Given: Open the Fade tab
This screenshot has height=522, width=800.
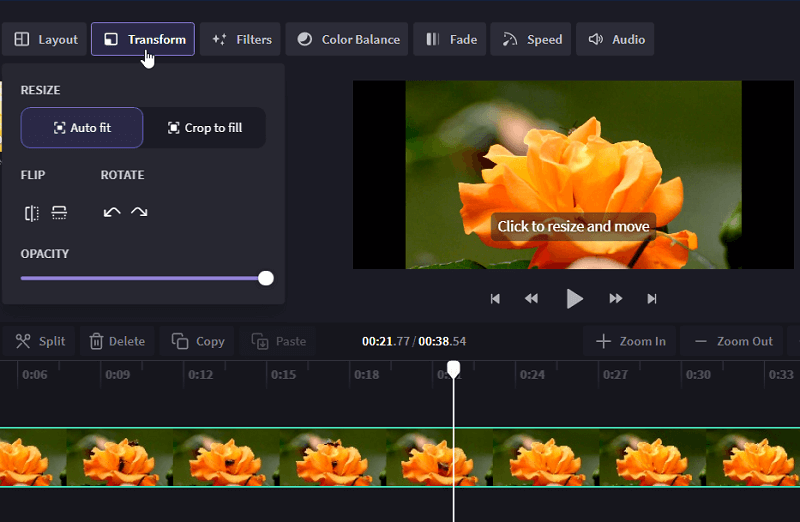Looking at the screenshot, I should tap(449, 39).
